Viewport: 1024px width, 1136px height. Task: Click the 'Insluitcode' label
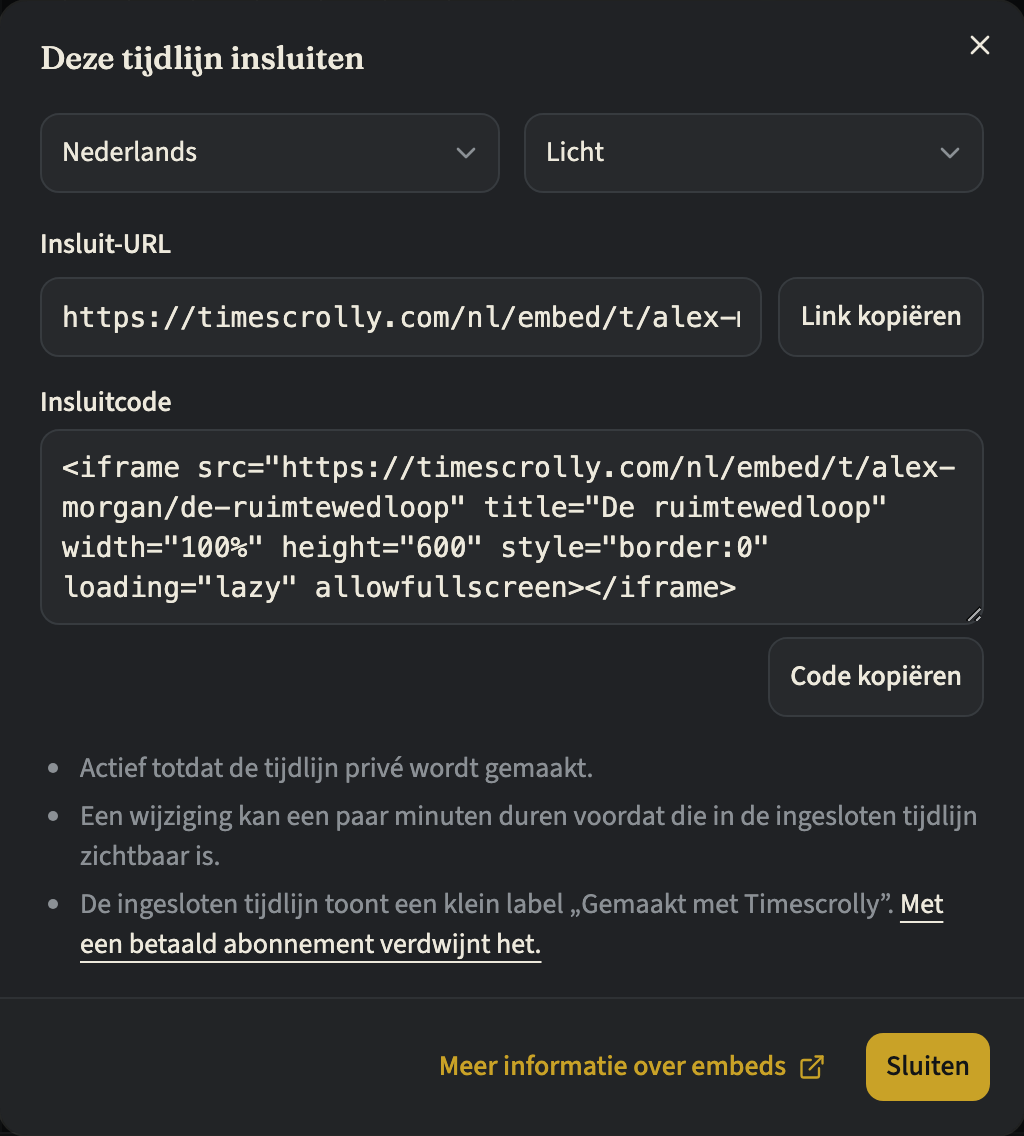pos(106,402)
